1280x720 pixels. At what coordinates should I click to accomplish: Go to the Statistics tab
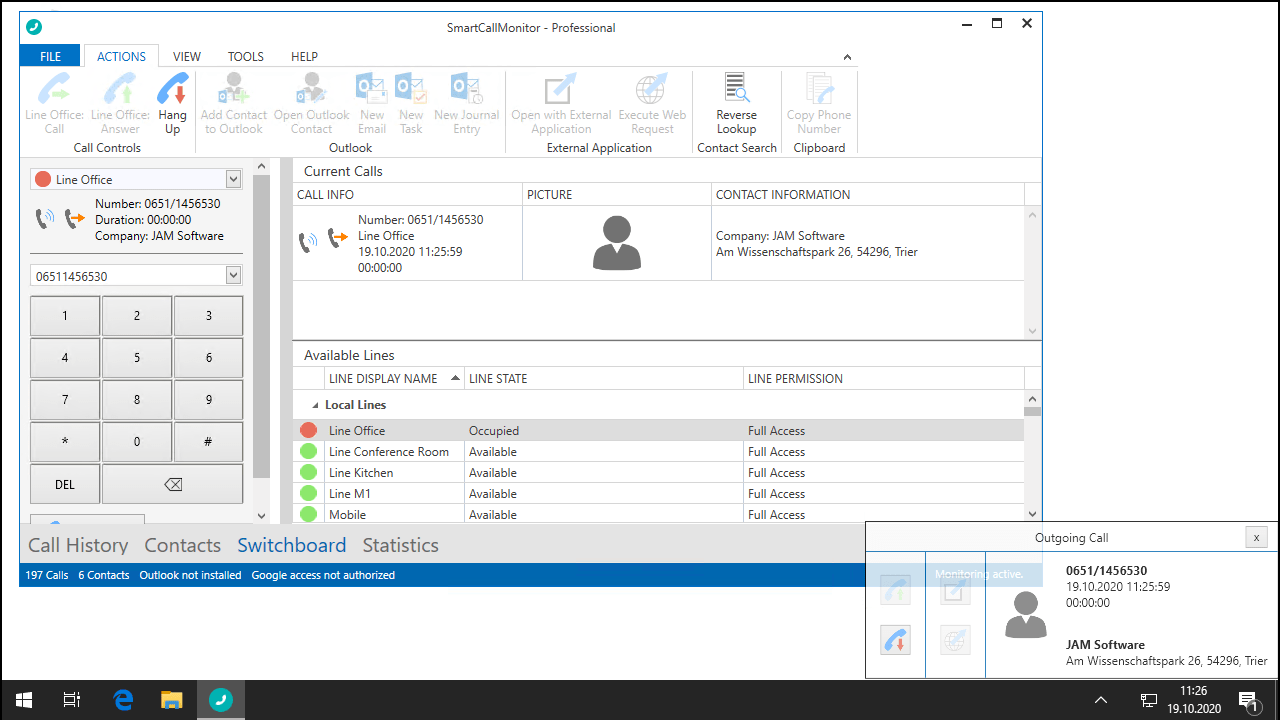pyautogui.click(x=400, y=545)
